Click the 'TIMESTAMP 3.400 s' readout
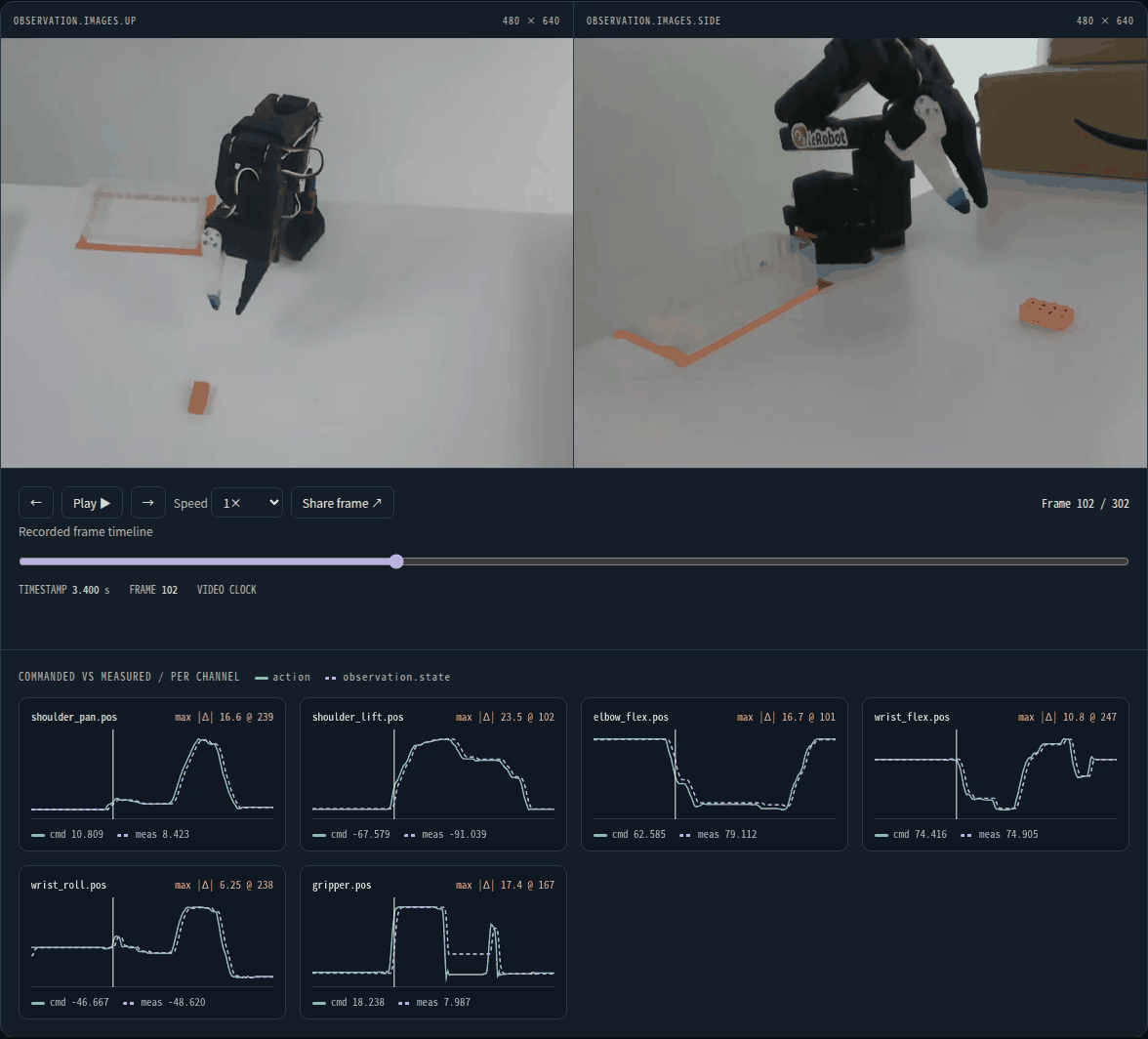Screen dimensions: 1148x1039 (64, 590)
